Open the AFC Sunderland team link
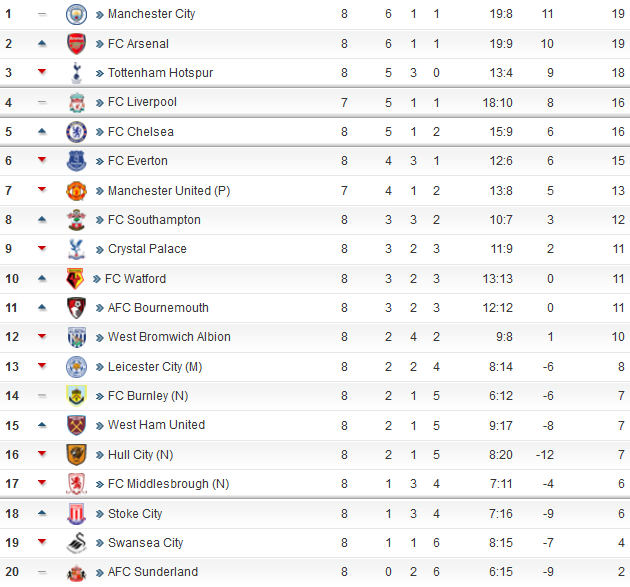Image resolution: width=630 pixels, height=587 pixels. (153, 572)
